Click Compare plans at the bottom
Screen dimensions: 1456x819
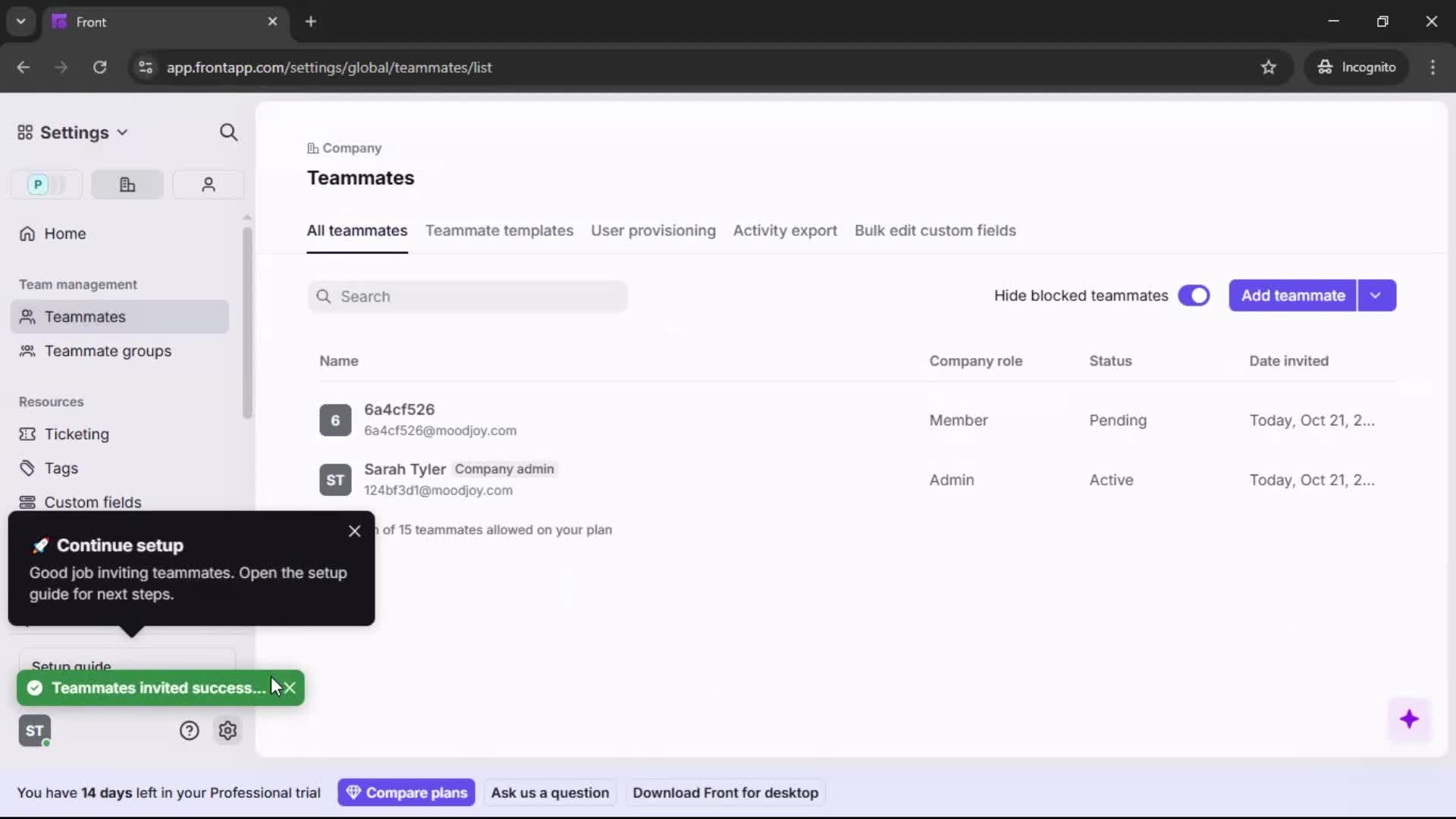click(406, 792)
